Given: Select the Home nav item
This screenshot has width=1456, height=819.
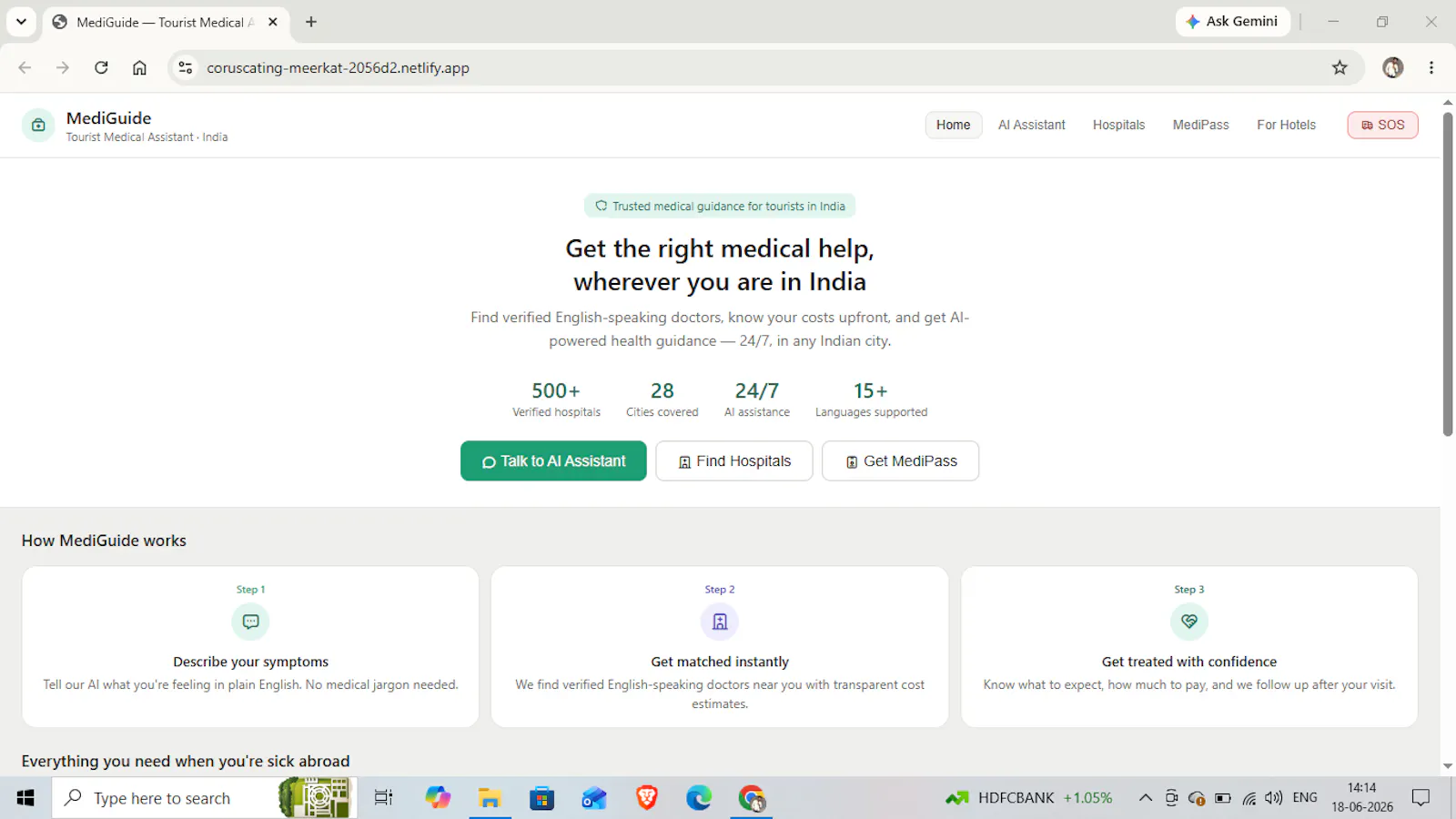Looking at the screenshot, I should 954,125.
